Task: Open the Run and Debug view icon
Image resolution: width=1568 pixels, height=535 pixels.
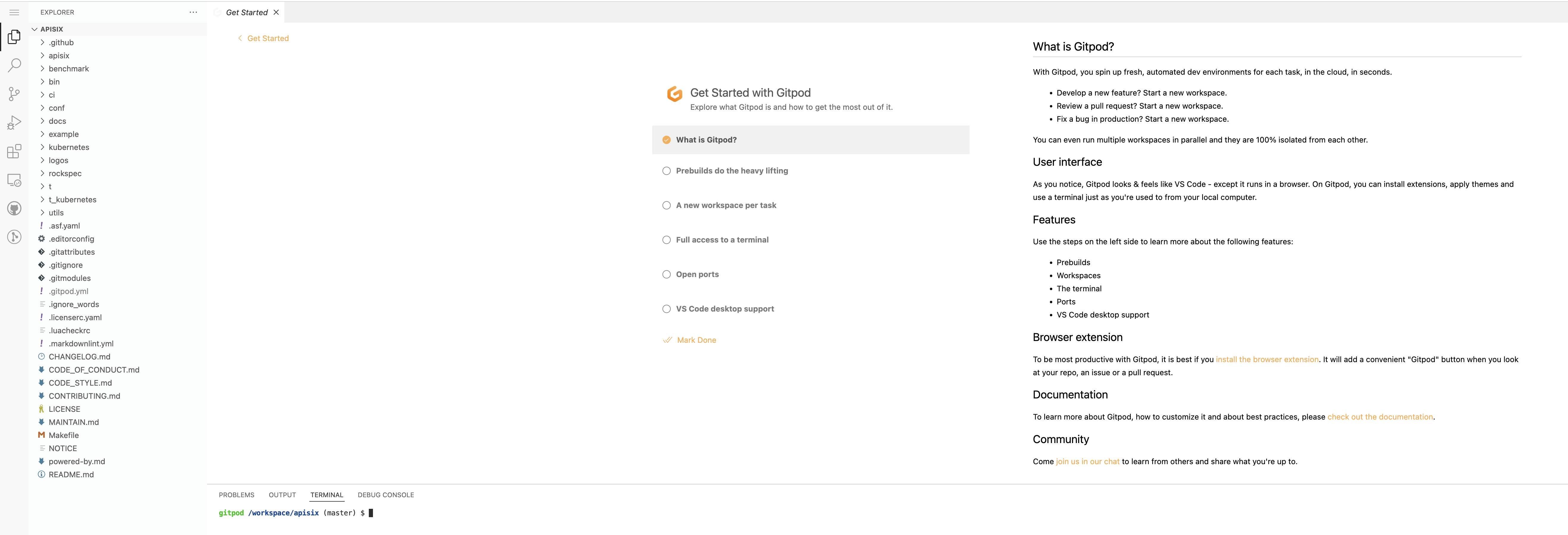Action: pyautogui.click(x=14, y=122)
